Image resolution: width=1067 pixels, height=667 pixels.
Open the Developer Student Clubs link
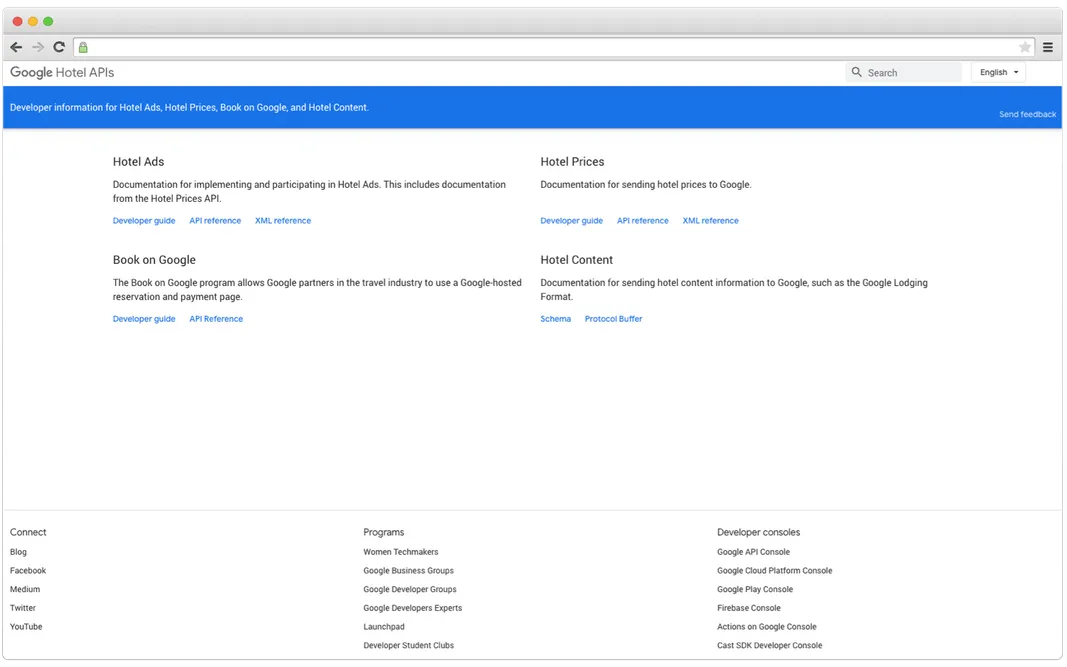click(x=408, y=645)
